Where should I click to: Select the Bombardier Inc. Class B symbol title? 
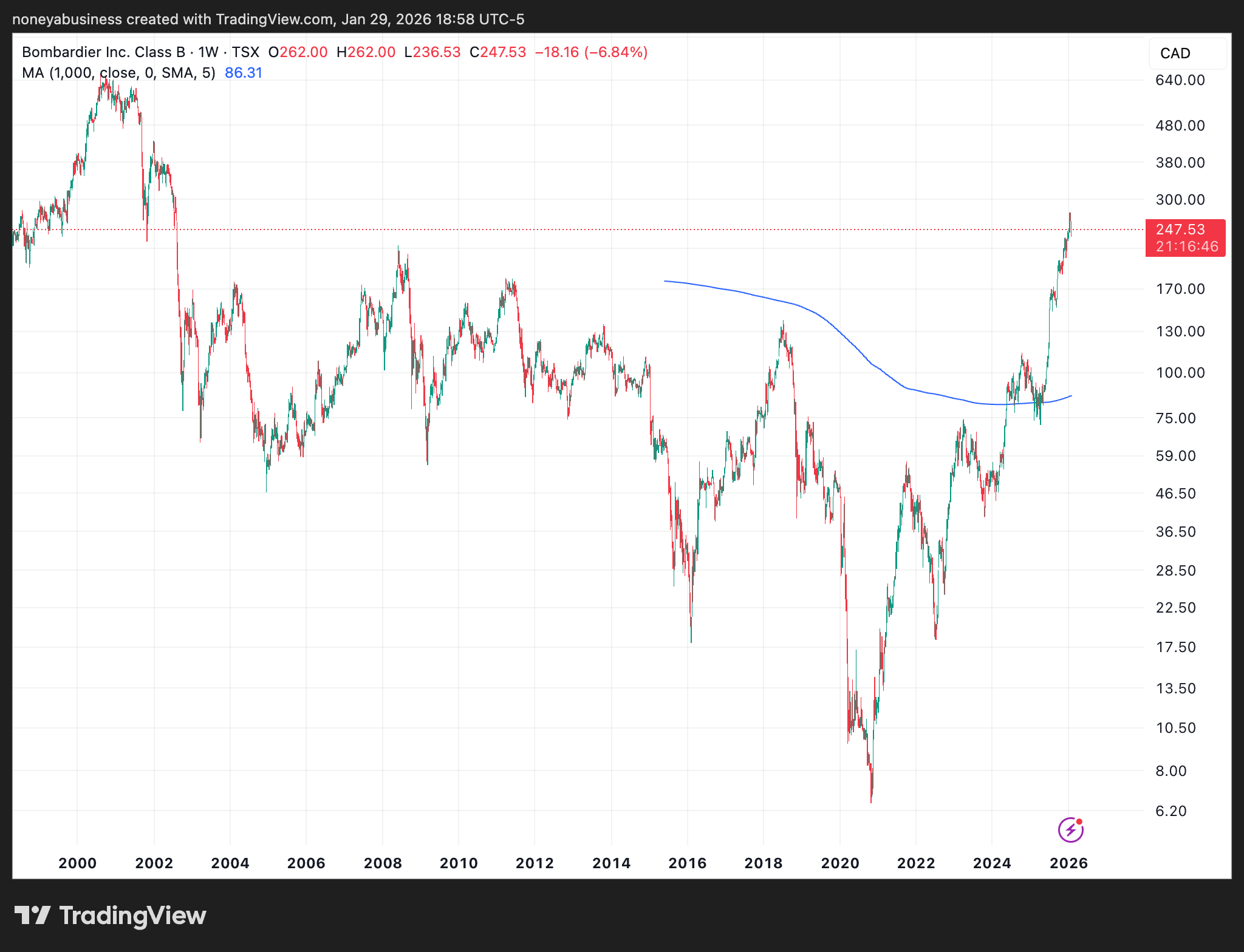[103, 52]
